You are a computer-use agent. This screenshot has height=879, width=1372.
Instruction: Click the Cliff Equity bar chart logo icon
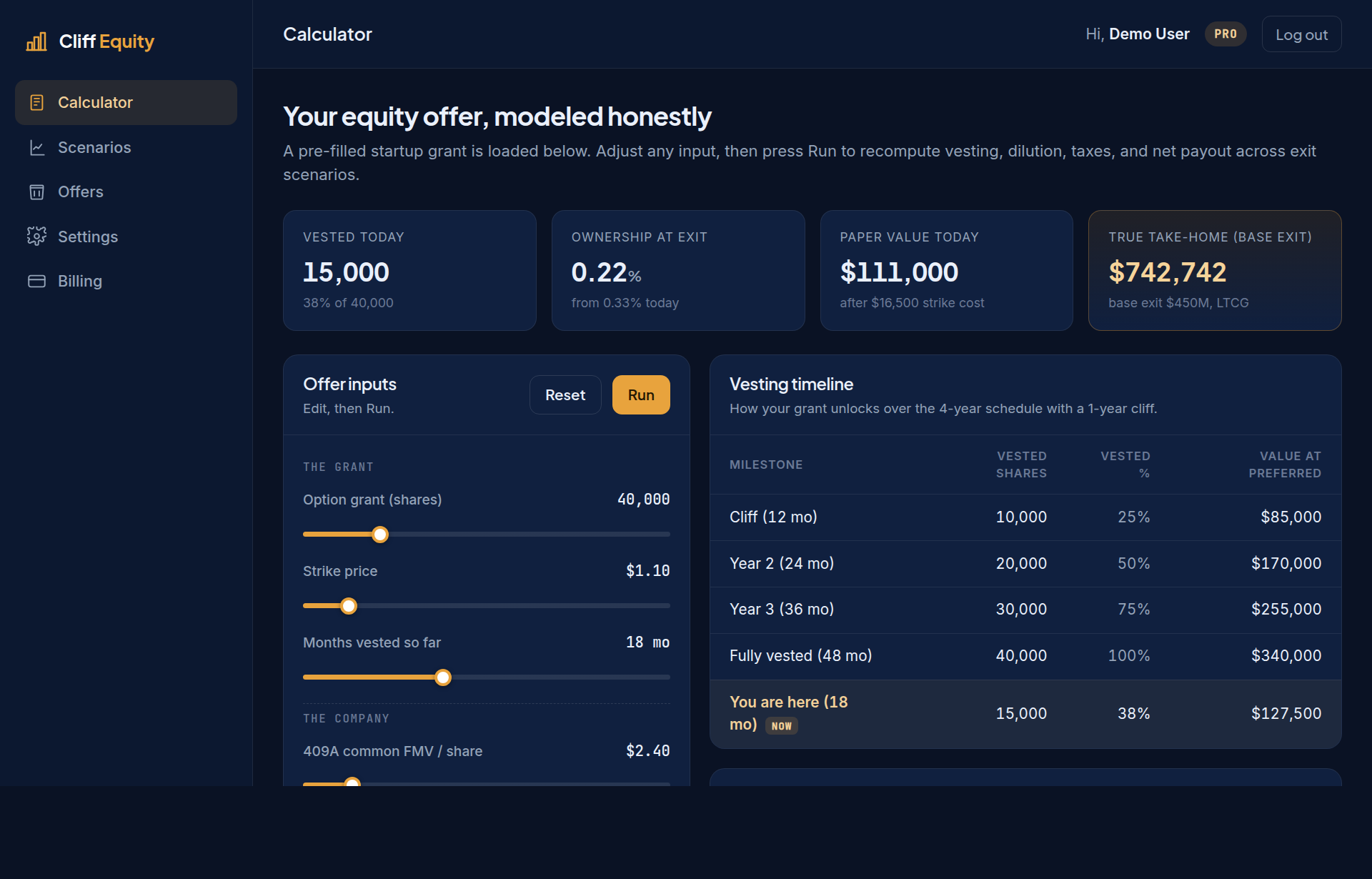click(x=36, y=41)
